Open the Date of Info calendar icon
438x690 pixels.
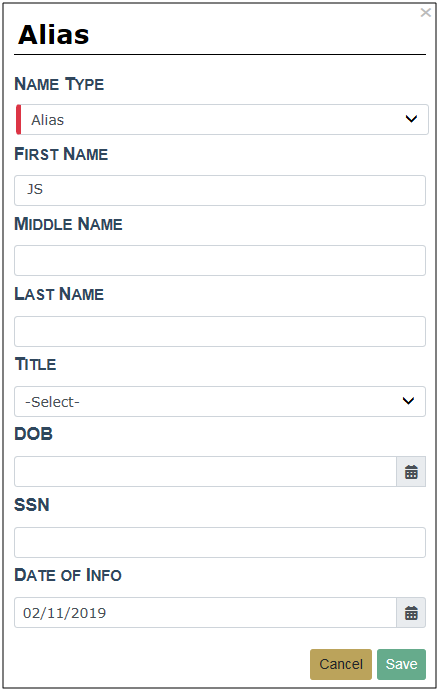pos(411,613)
